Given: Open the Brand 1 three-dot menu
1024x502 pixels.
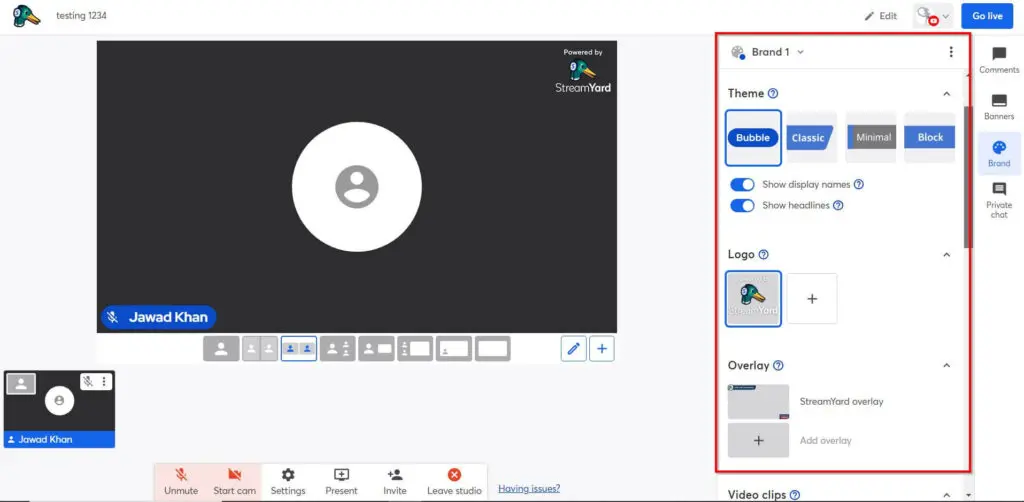Looking at the screenshot, I should 950,52.
